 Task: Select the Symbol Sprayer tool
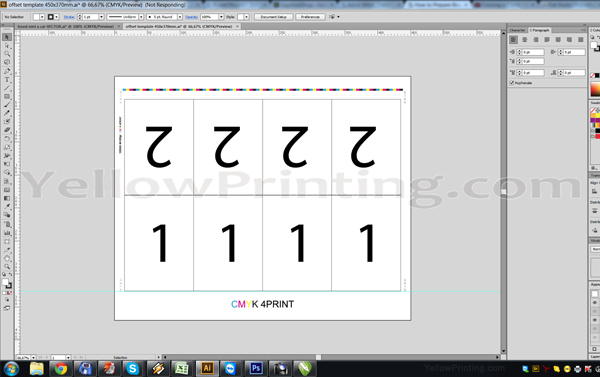7,224
